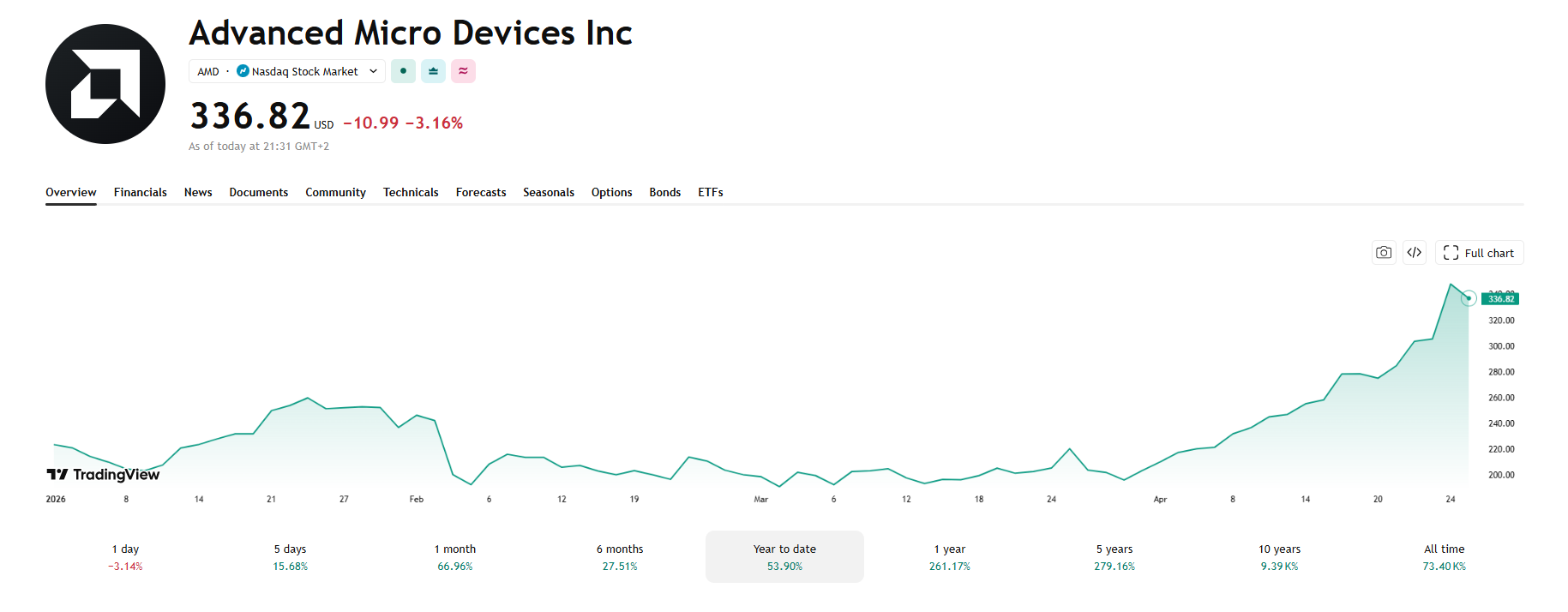Click the 2026 label on the time axis

click(x=56, y=499)
